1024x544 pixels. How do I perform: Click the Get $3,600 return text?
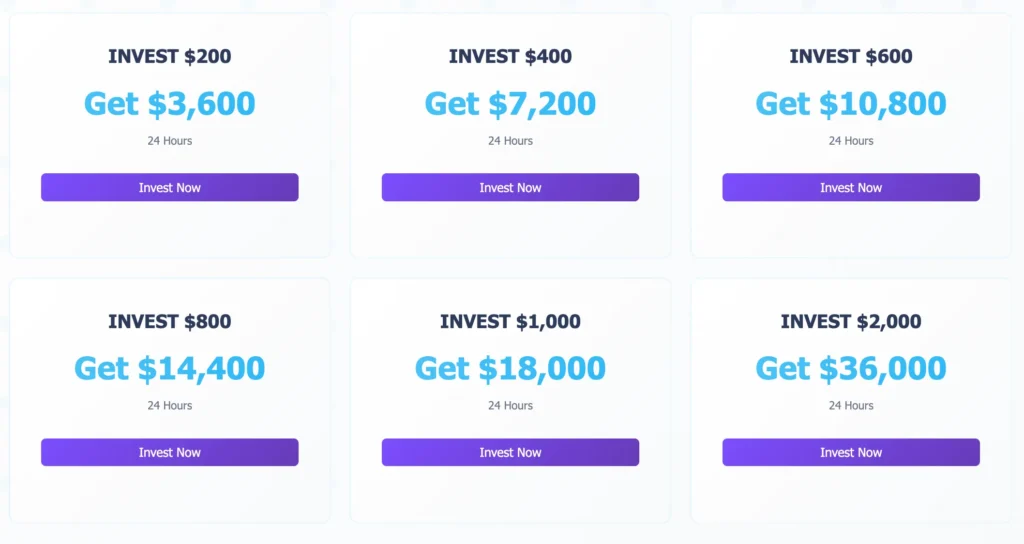coord(169,103)
